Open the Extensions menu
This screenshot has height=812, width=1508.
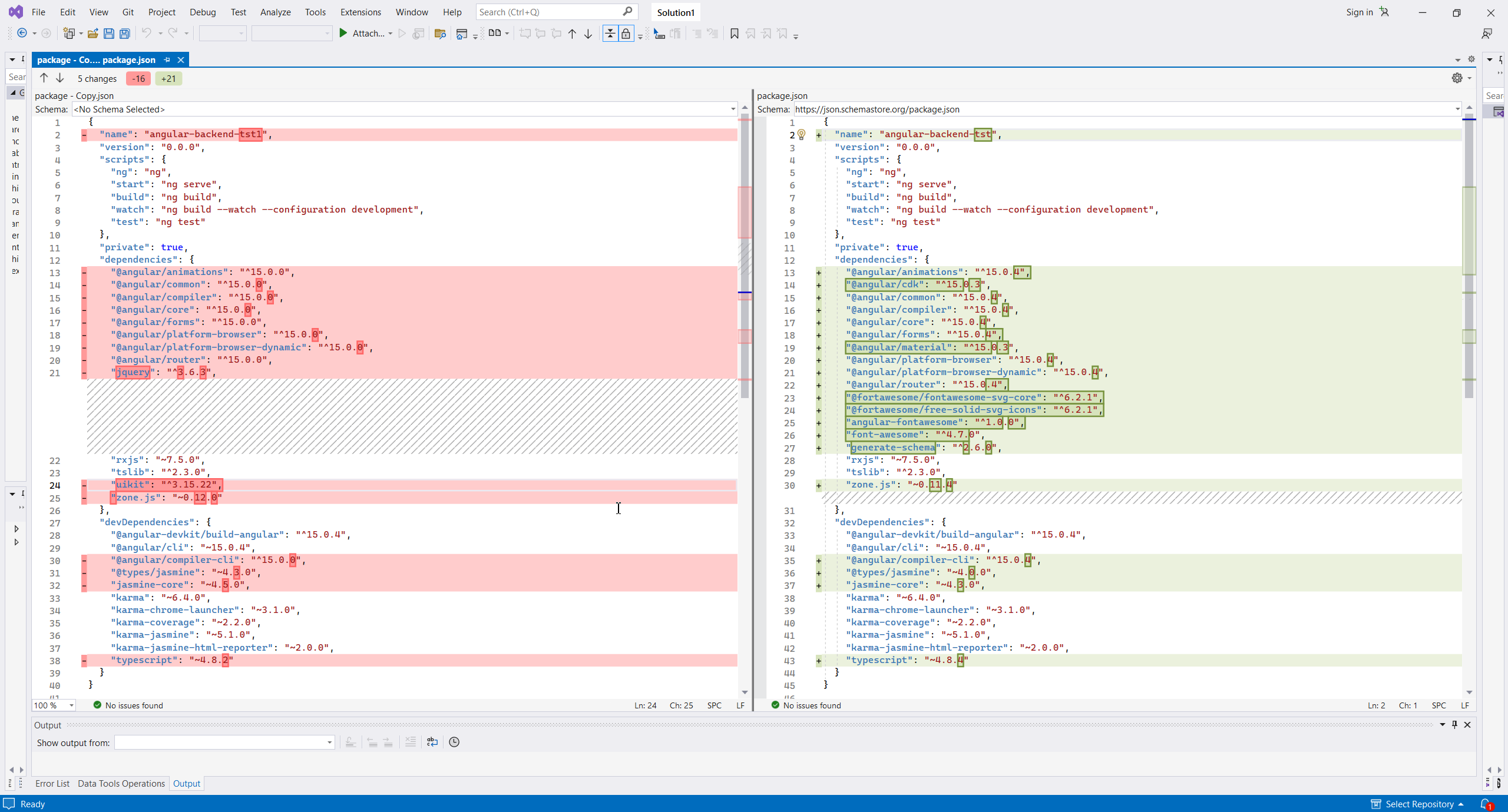pyautogui.click(x=360, y=12)
